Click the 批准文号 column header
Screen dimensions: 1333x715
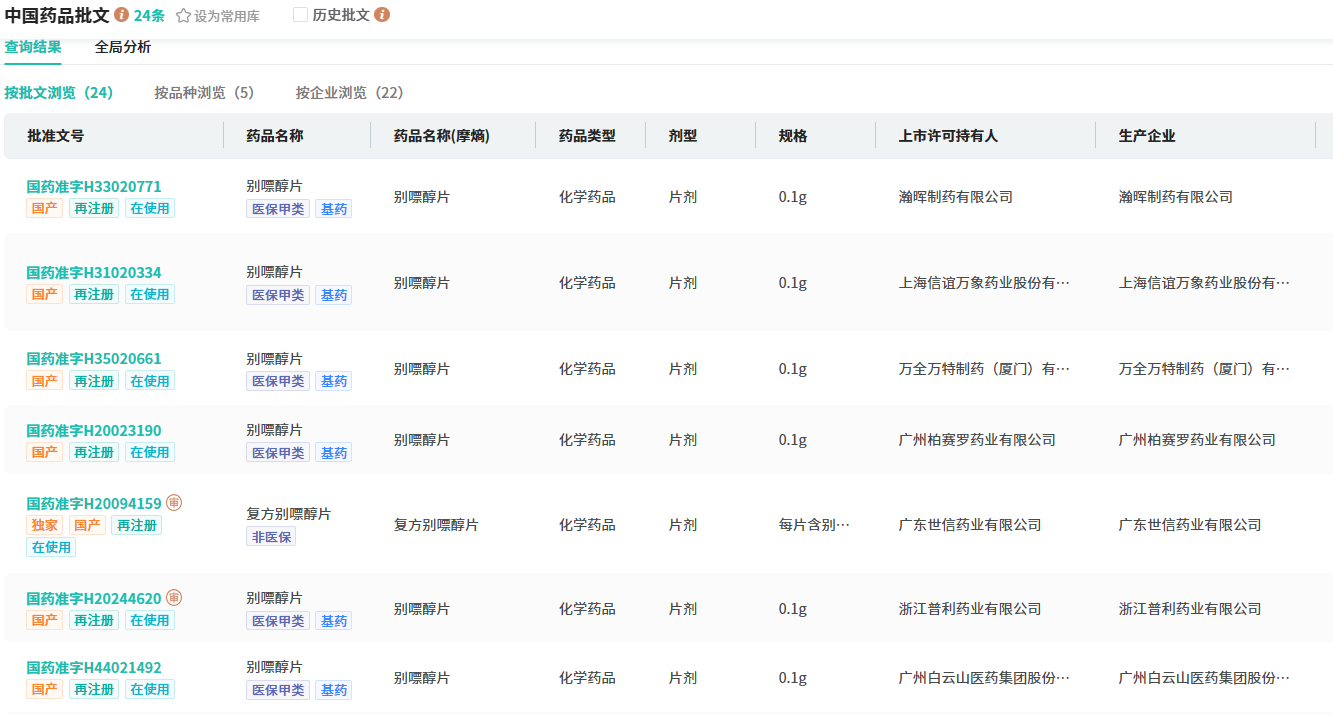click(x=56, y=136)
